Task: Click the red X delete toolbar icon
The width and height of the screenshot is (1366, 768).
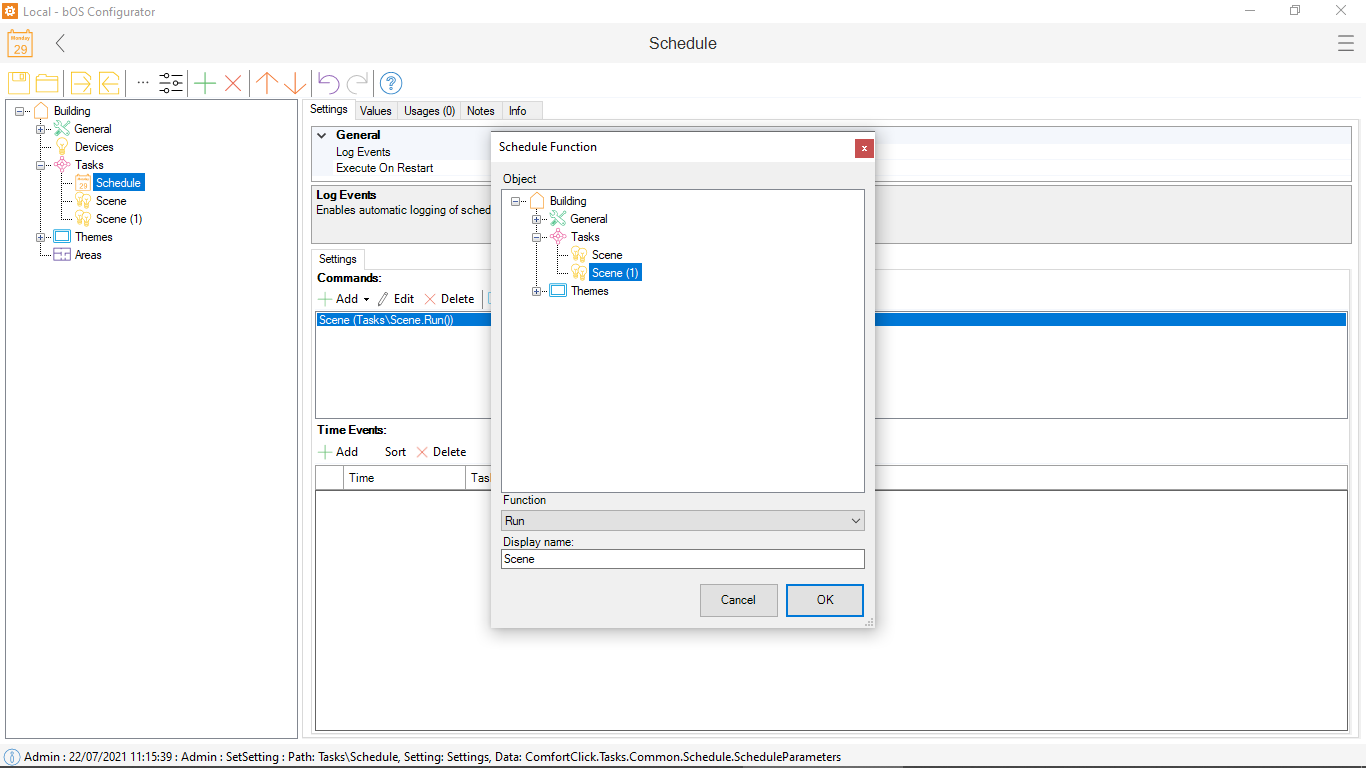Action: click(233, 83)
